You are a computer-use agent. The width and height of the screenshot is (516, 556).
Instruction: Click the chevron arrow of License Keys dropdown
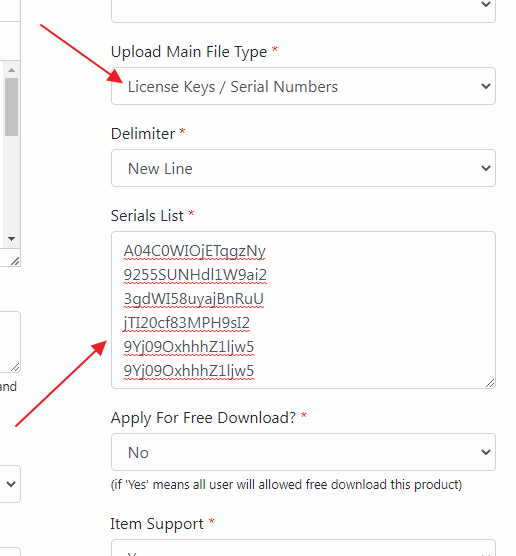(x=486, y=86)
